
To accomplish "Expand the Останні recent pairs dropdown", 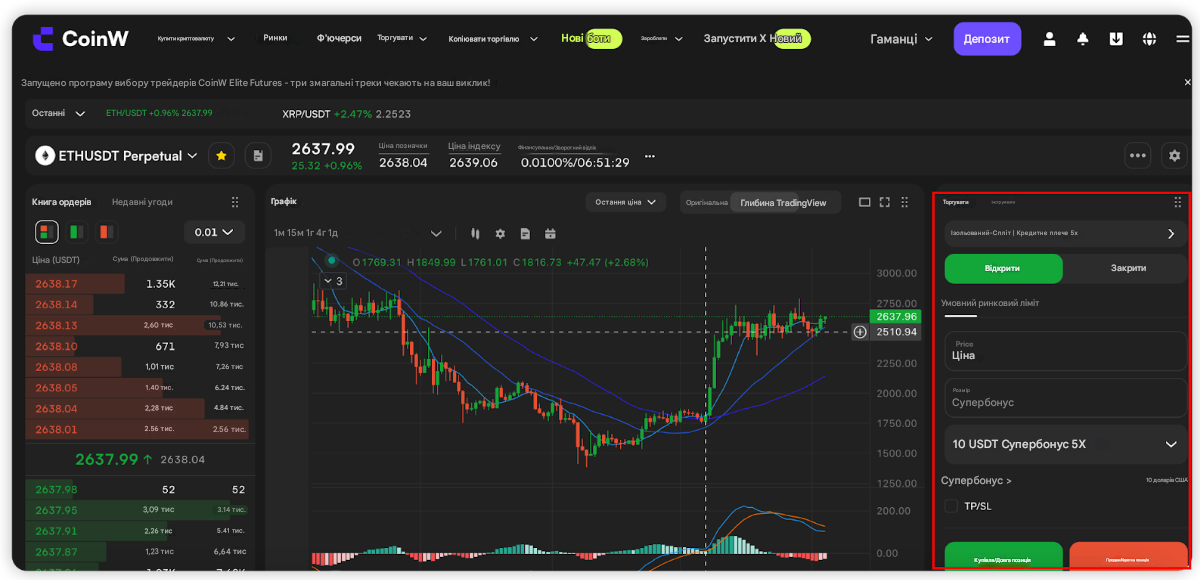I will [x=58, y=114].
